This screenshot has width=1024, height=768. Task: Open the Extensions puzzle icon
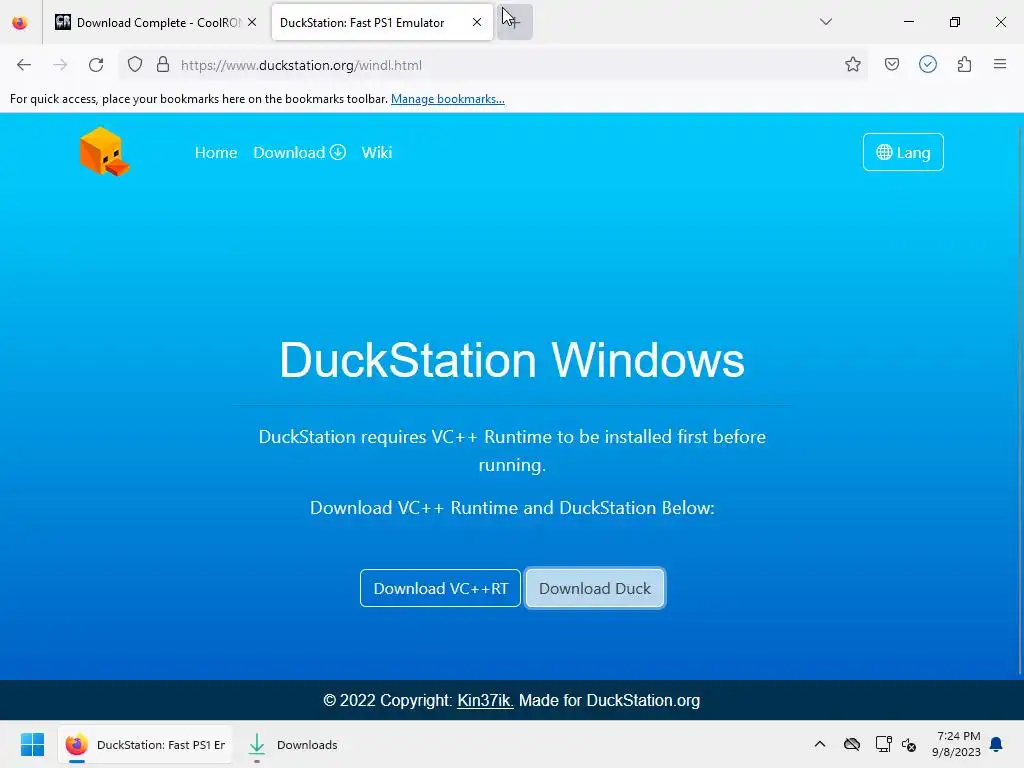964,64
